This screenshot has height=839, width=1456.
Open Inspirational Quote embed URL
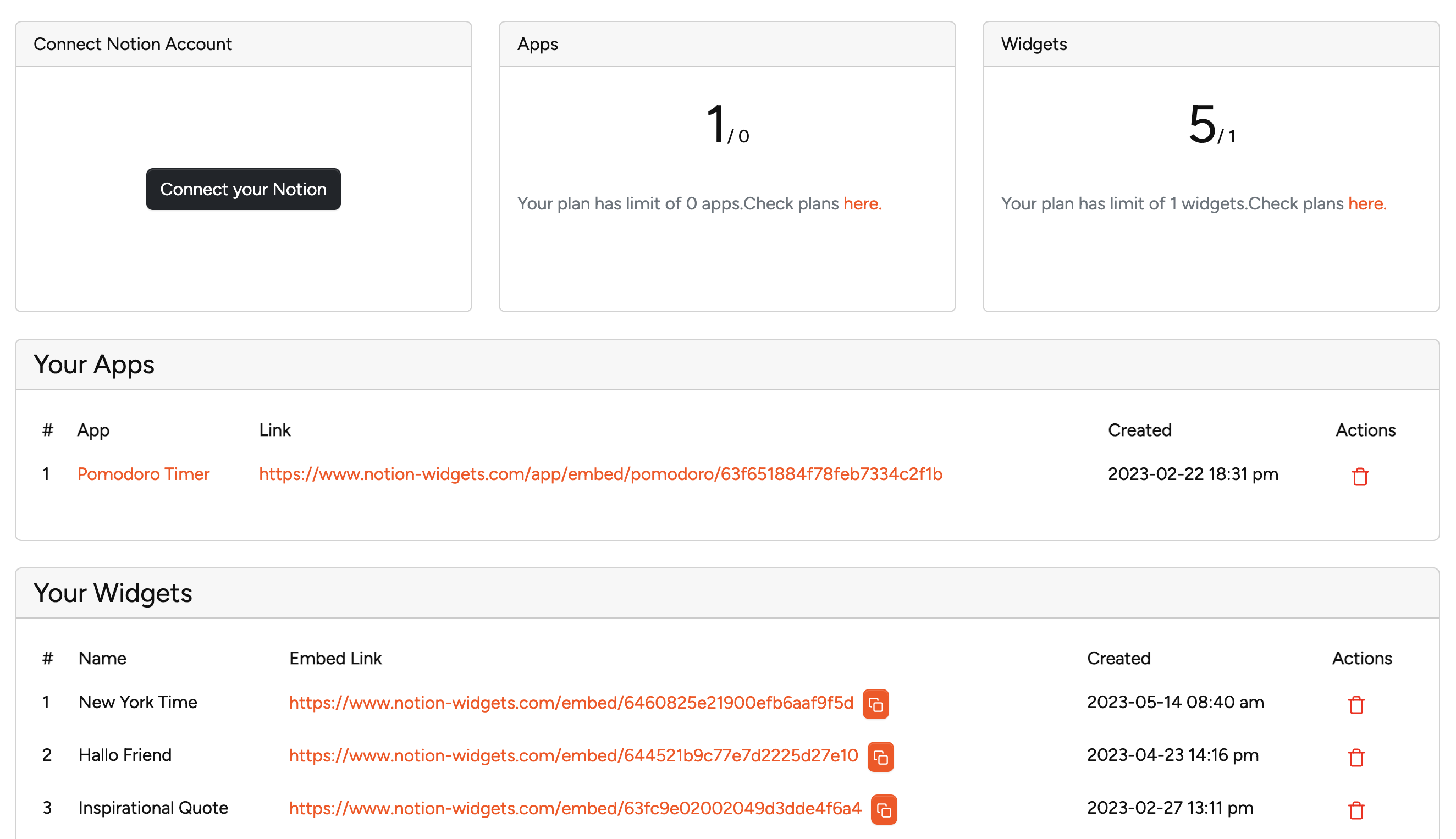575,808
